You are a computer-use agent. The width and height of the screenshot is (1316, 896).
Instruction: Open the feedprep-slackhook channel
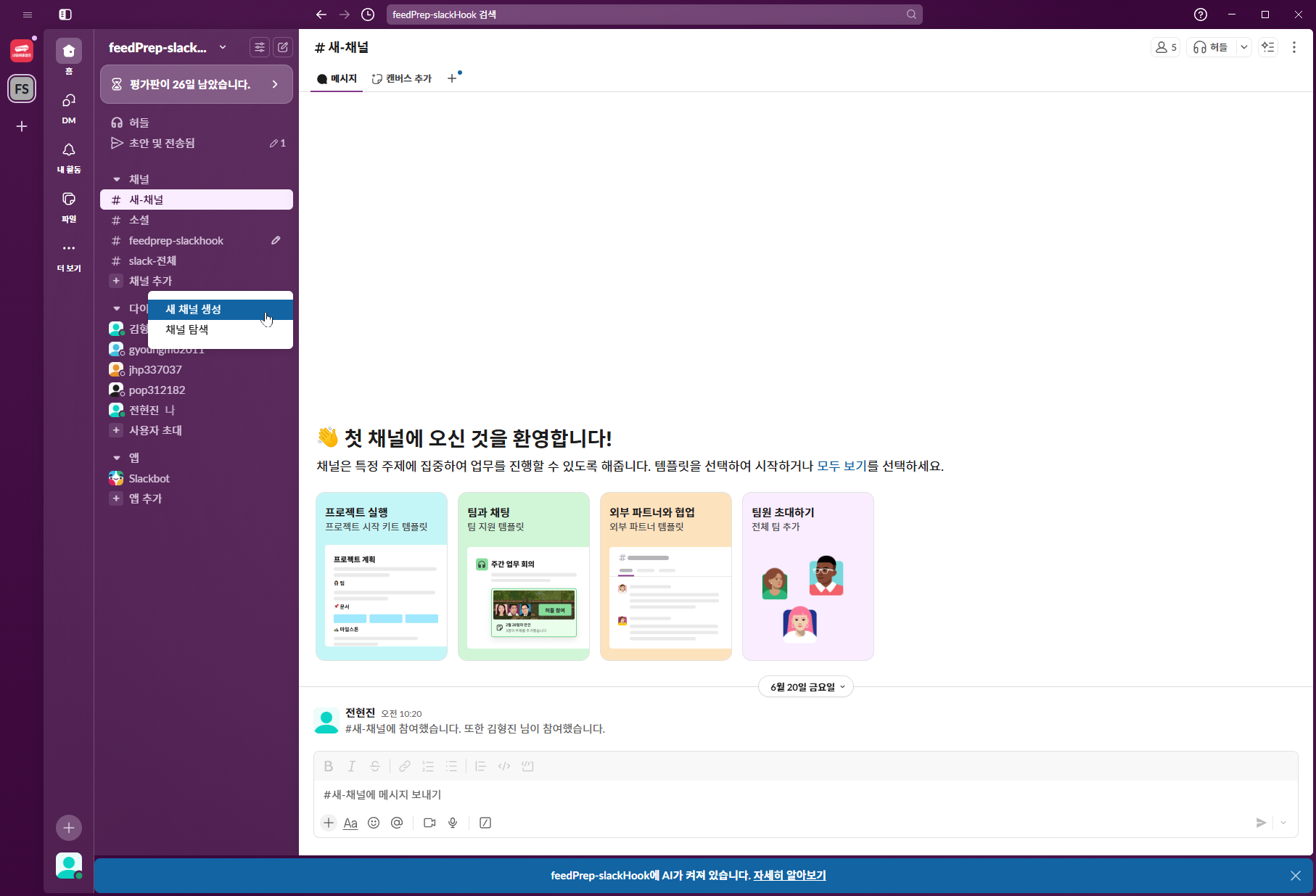click(x=197, y=240)
